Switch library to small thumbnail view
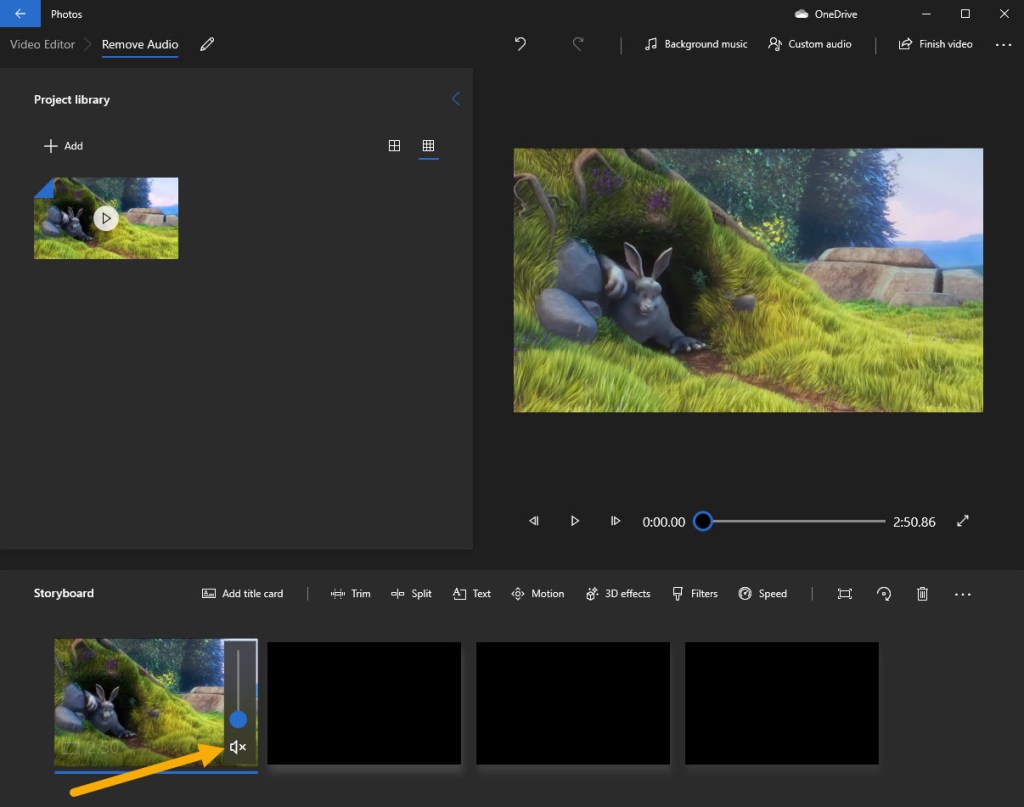1024x807 pixels. pos(428,146)
